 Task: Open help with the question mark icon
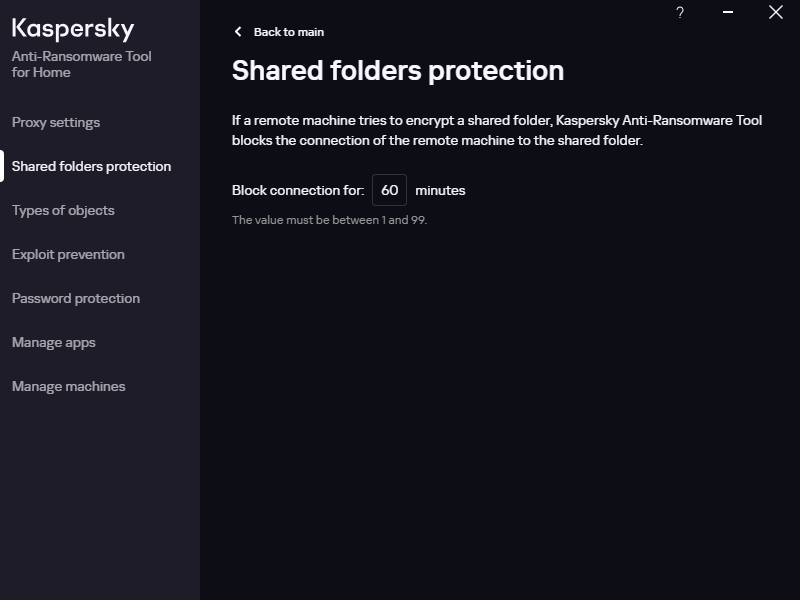pyautogui.click(x=680, y=13)
